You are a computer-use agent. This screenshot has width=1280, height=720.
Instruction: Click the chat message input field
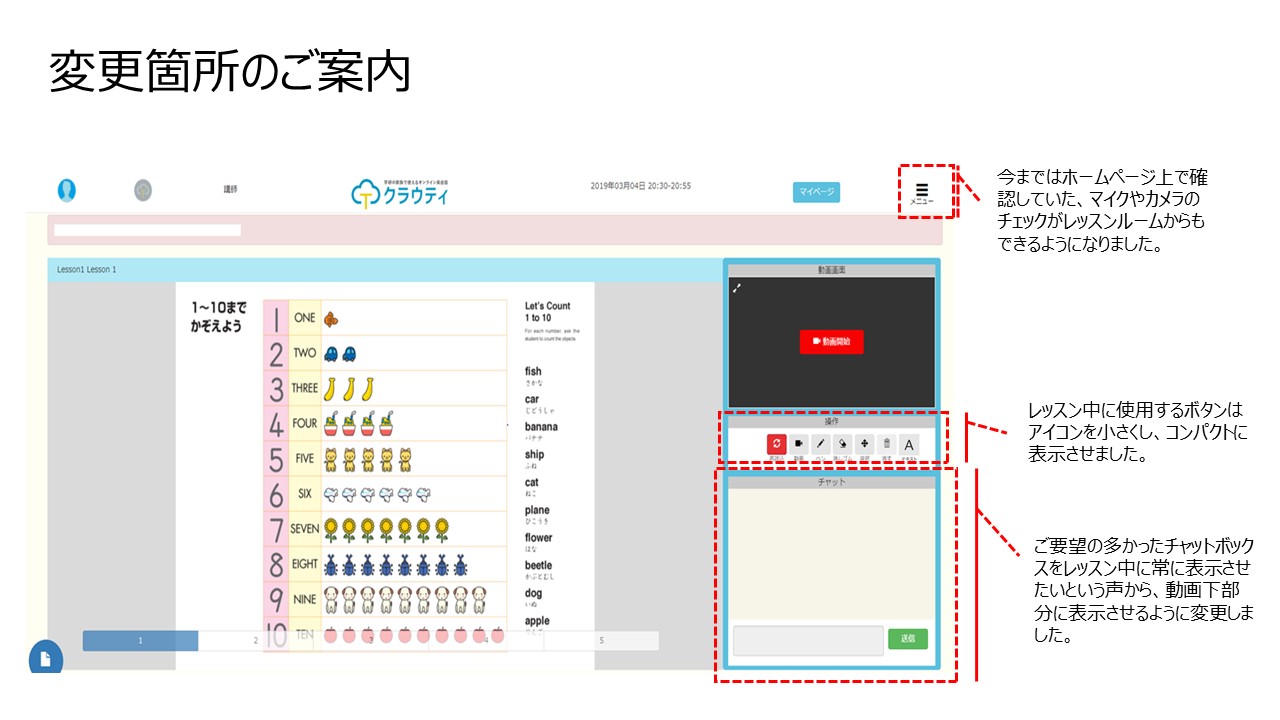(808, 640)
